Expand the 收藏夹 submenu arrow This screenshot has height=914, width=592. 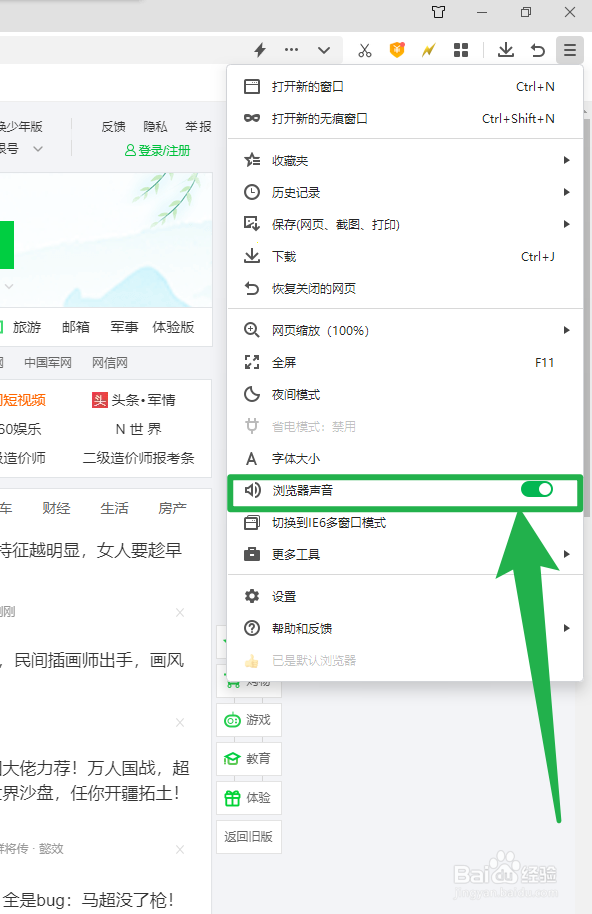(x=566, y=160)
